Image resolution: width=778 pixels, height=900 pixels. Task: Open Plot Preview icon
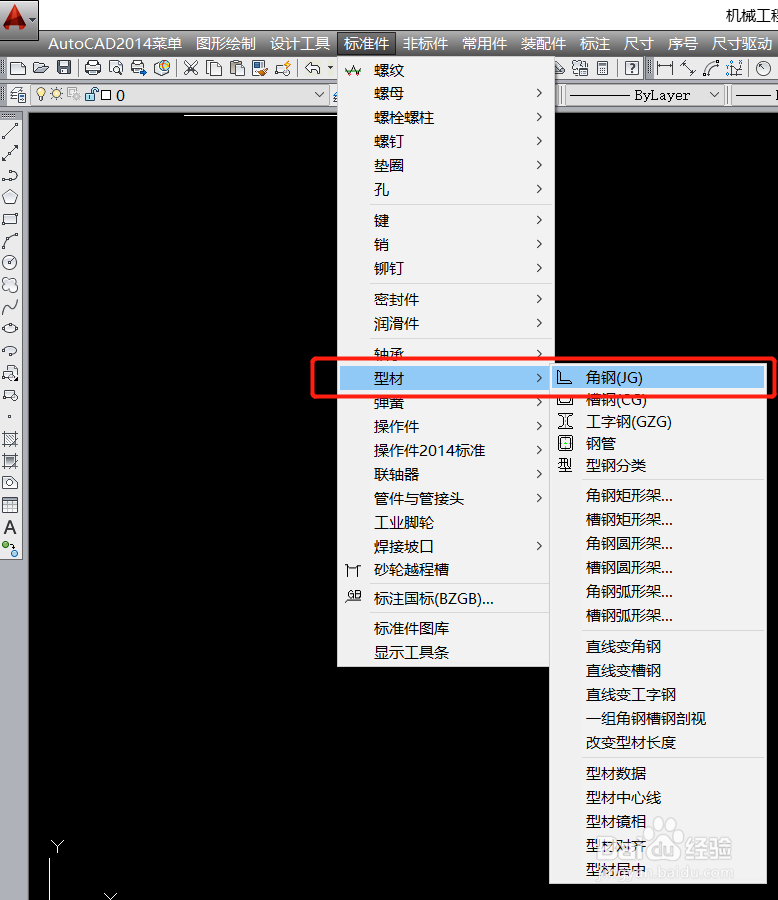(x=115, y=68)
